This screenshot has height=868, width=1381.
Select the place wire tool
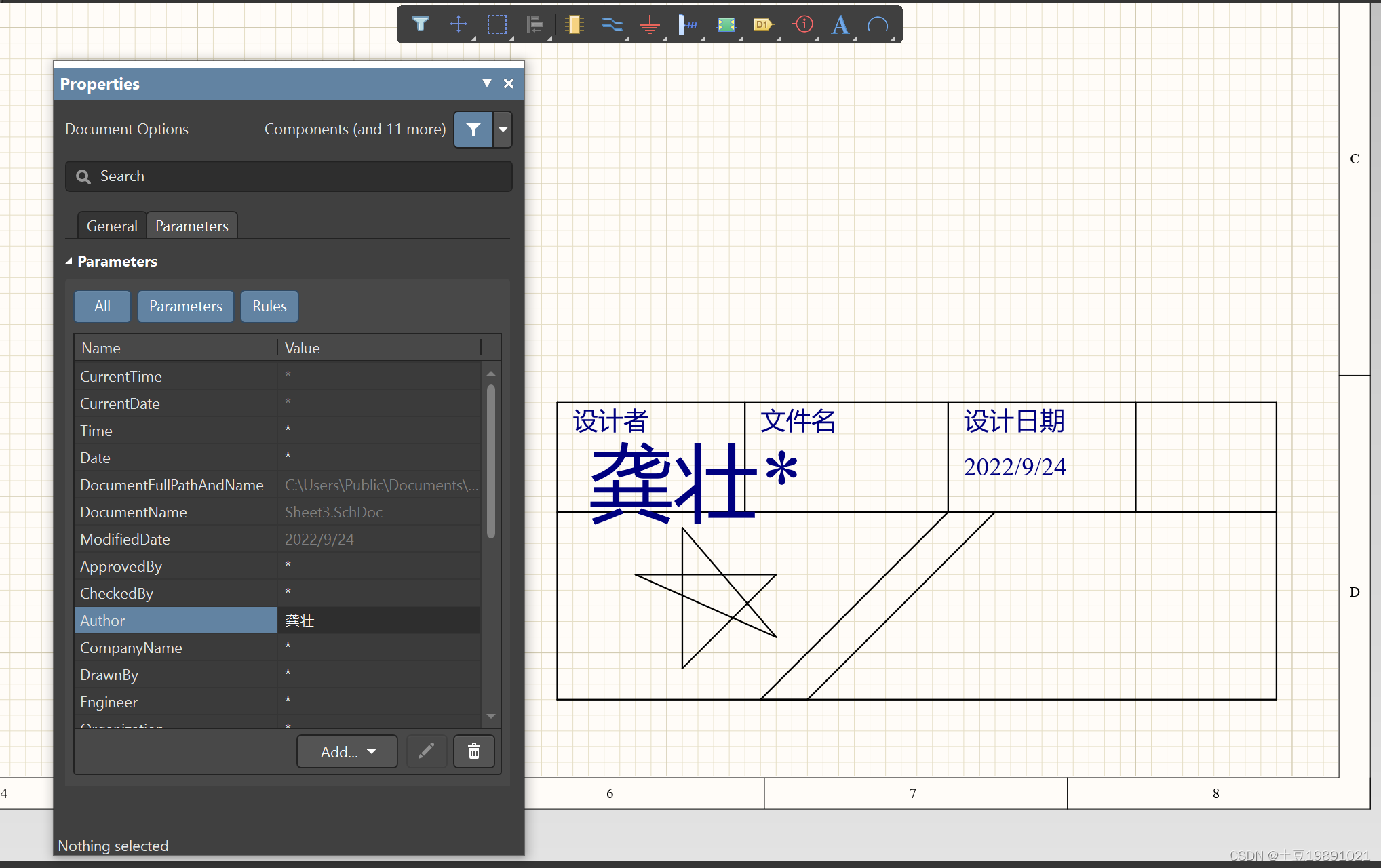tap(612, 24)
